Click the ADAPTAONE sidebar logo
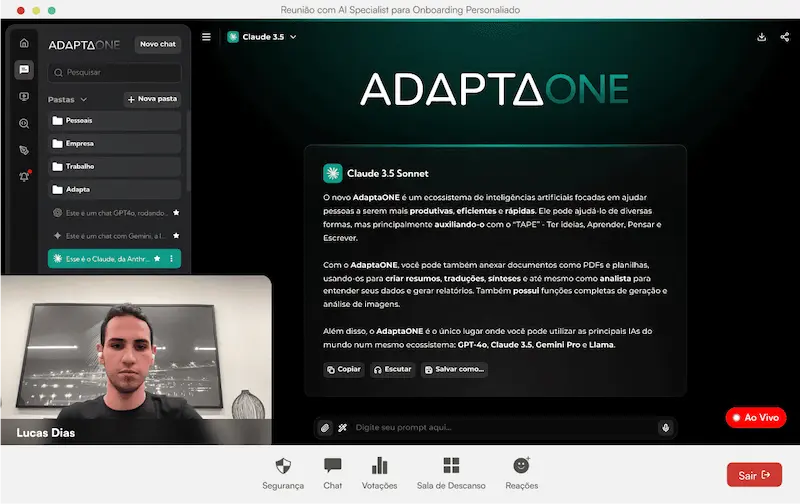This screenshot has width=800, height=504. [84, 45]
